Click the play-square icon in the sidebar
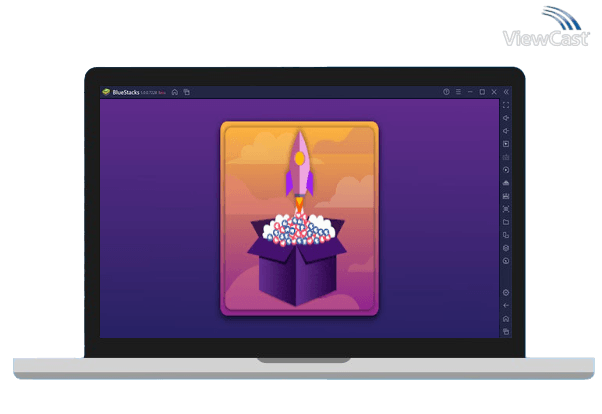 click(x=506, y=144)
